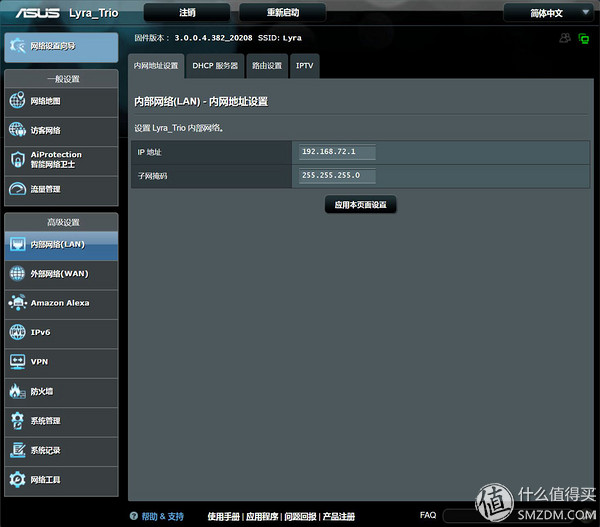Viewport: 600px width, 527px height.
Task: Click the SSID Lyra text
Action: (x=280, y=38)
